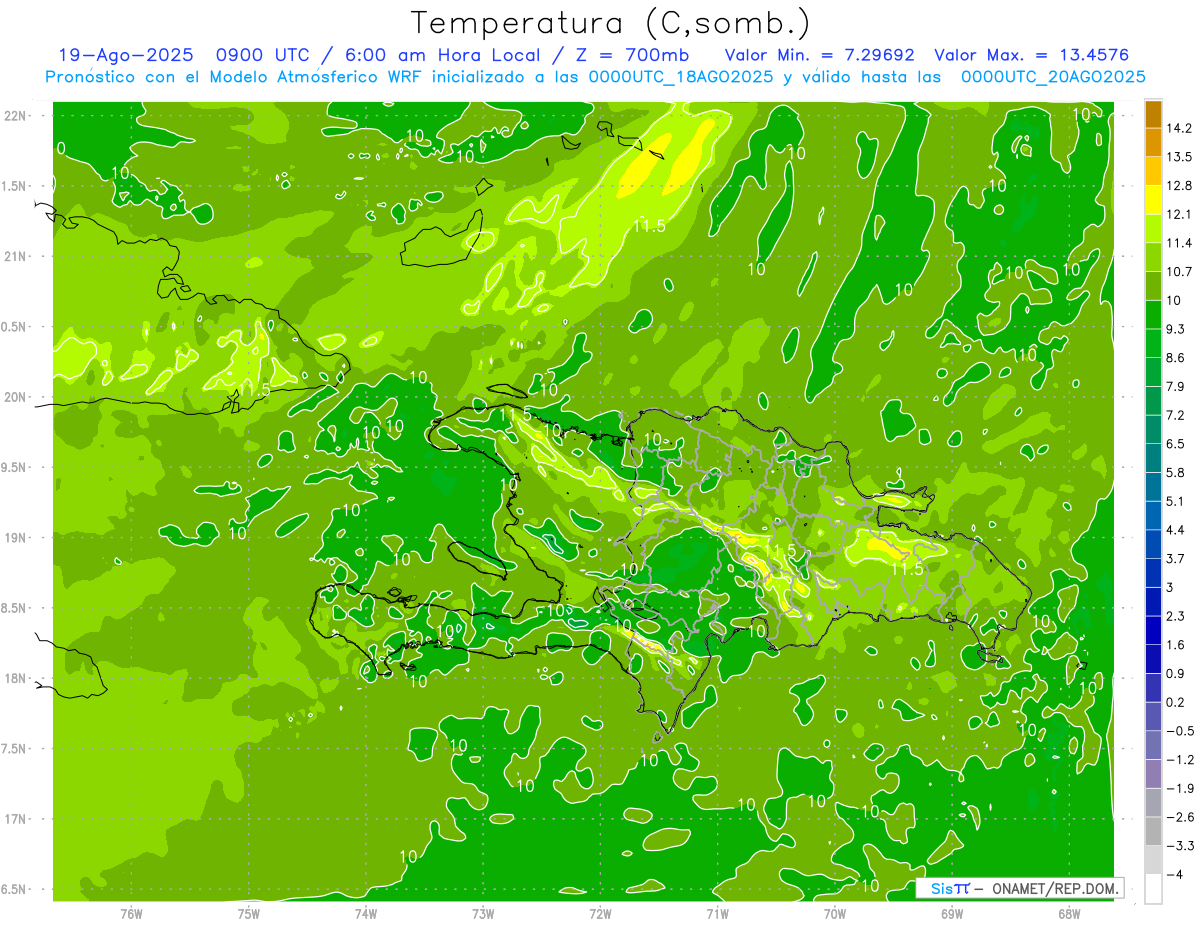Pick the white swatch below -4
This screenshot has width=1200, height=927.
1153,889
